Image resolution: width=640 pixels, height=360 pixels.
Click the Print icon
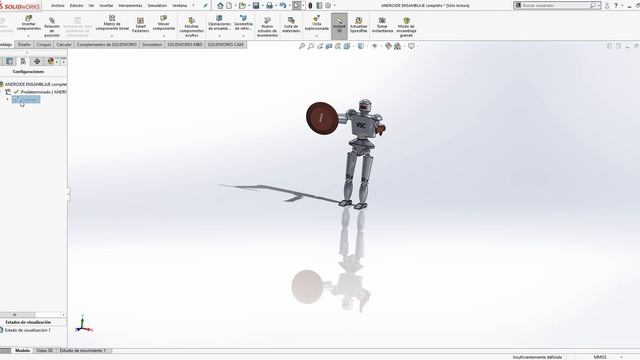tap(269, 6)
